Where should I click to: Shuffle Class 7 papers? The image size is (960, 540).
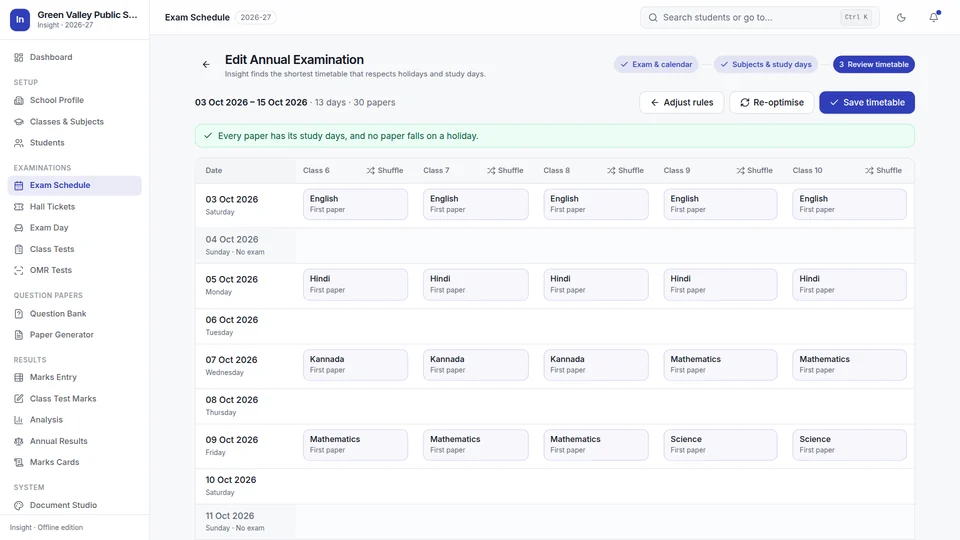click(505, 171)
